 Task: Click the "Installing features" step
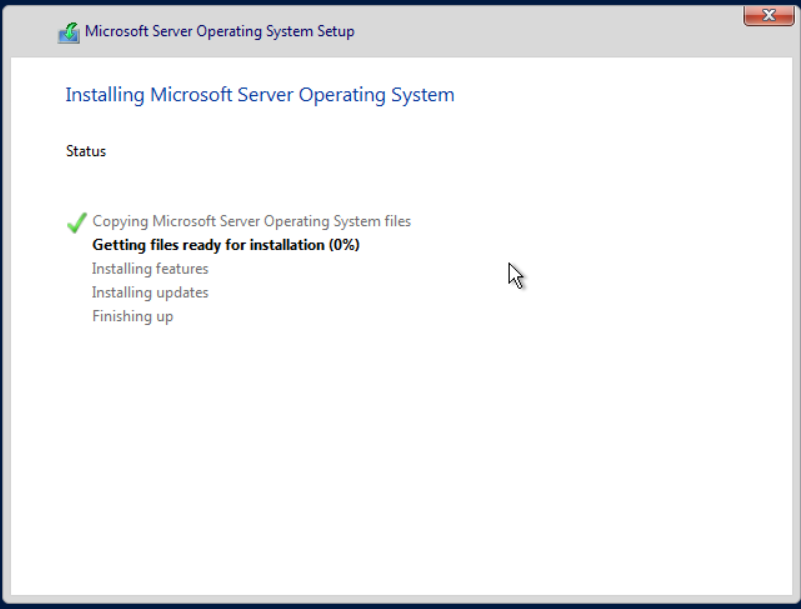pos(150,269)
